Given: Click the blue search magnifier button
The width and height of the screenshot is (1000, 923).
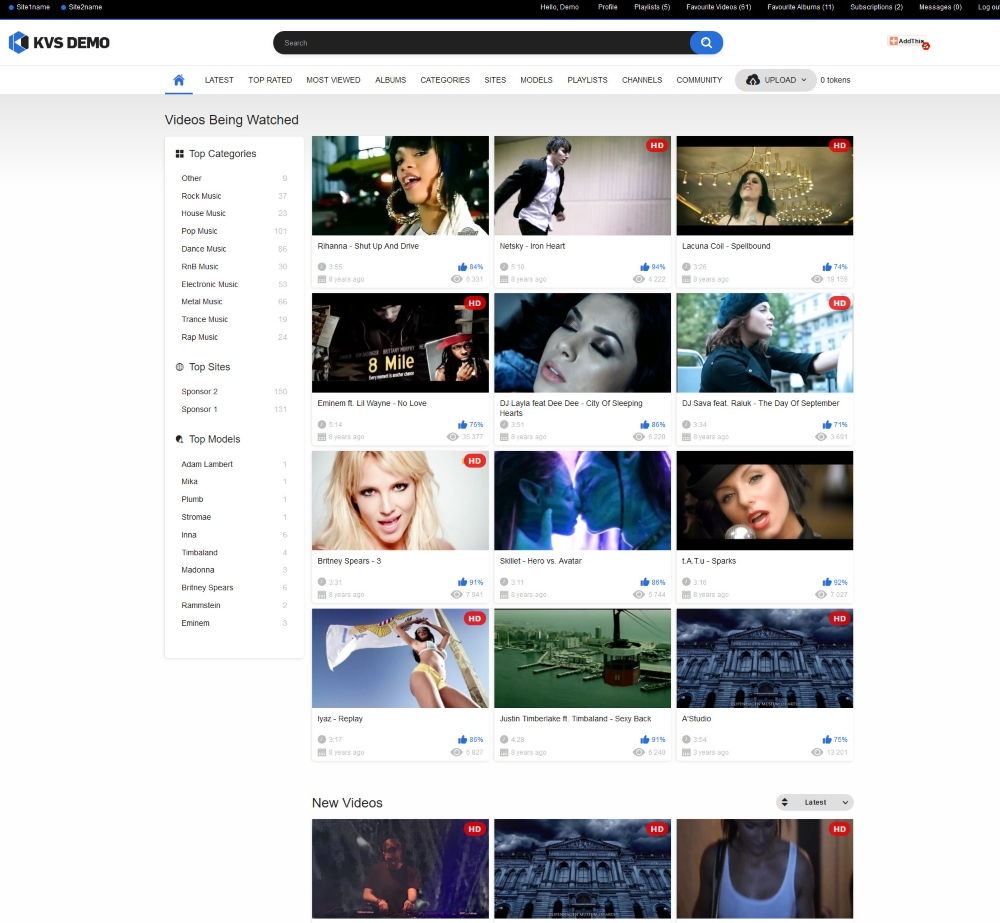Looking at the screenshot, I should pos(706,43).
